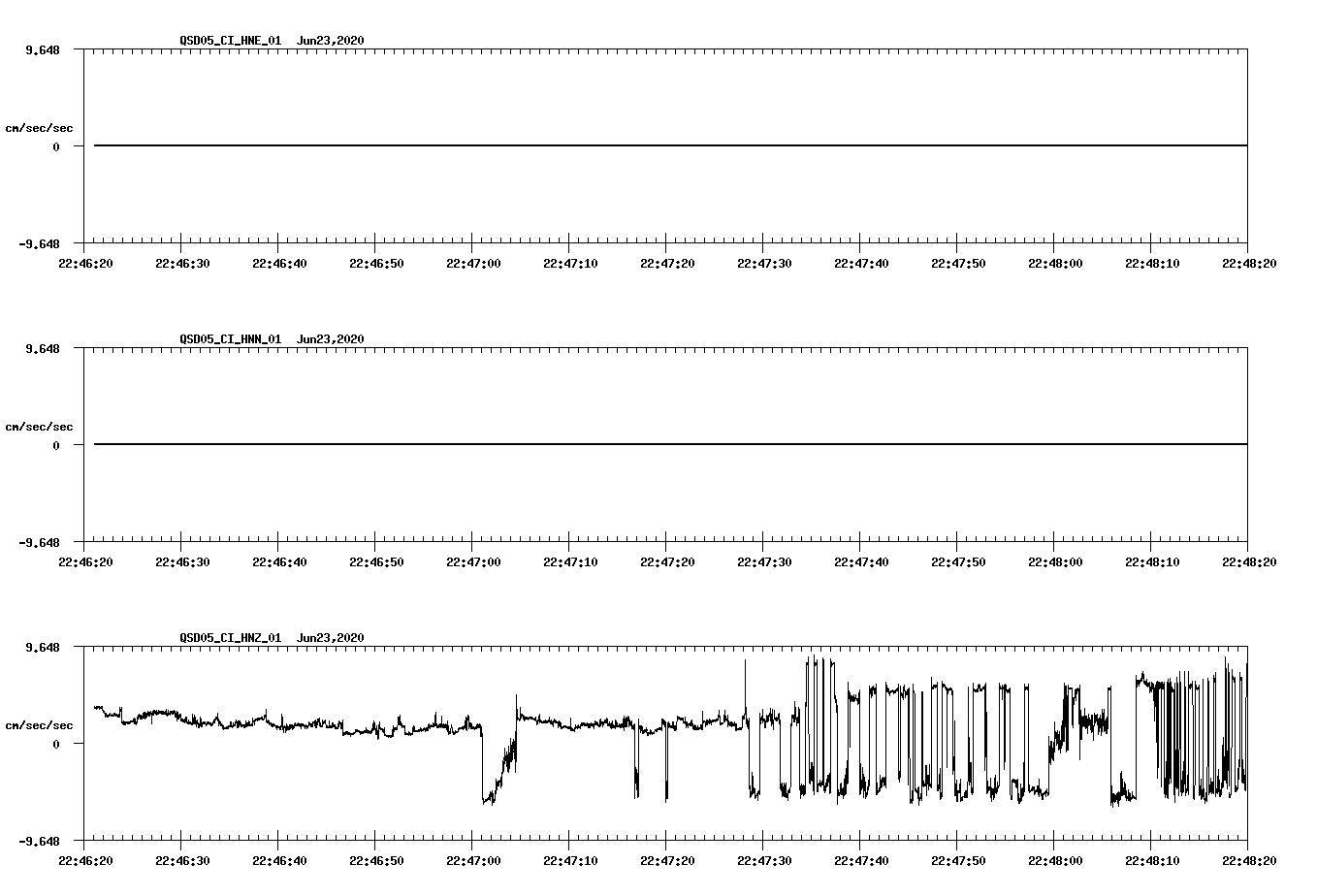Click the 22:48:10 time label under HNE plot
The width and height of the screenshot is (1317, 896).
point(1151,263)
